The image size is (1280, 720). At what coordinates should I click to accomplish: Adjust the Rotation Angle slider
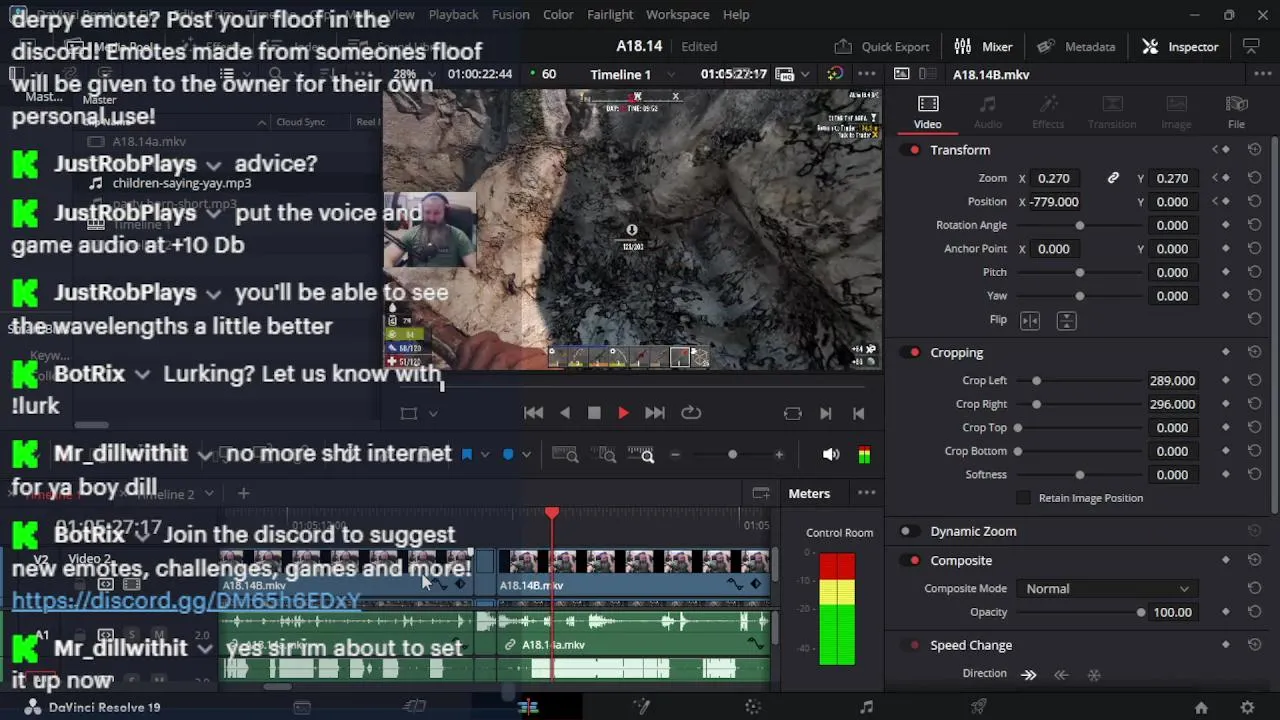pyautogui.click(x=1079, y=225)
